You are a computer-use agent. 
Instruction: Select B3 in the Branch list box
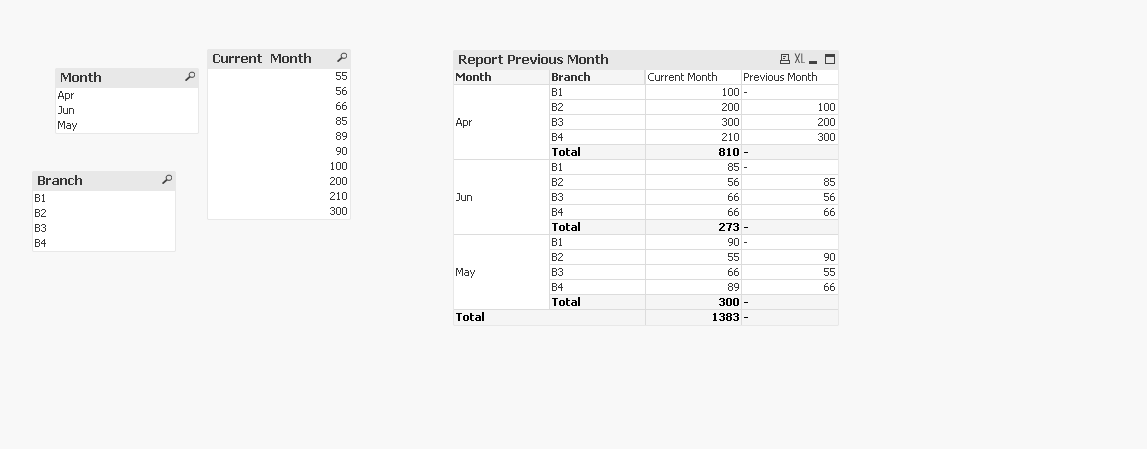tap(40, 228)
